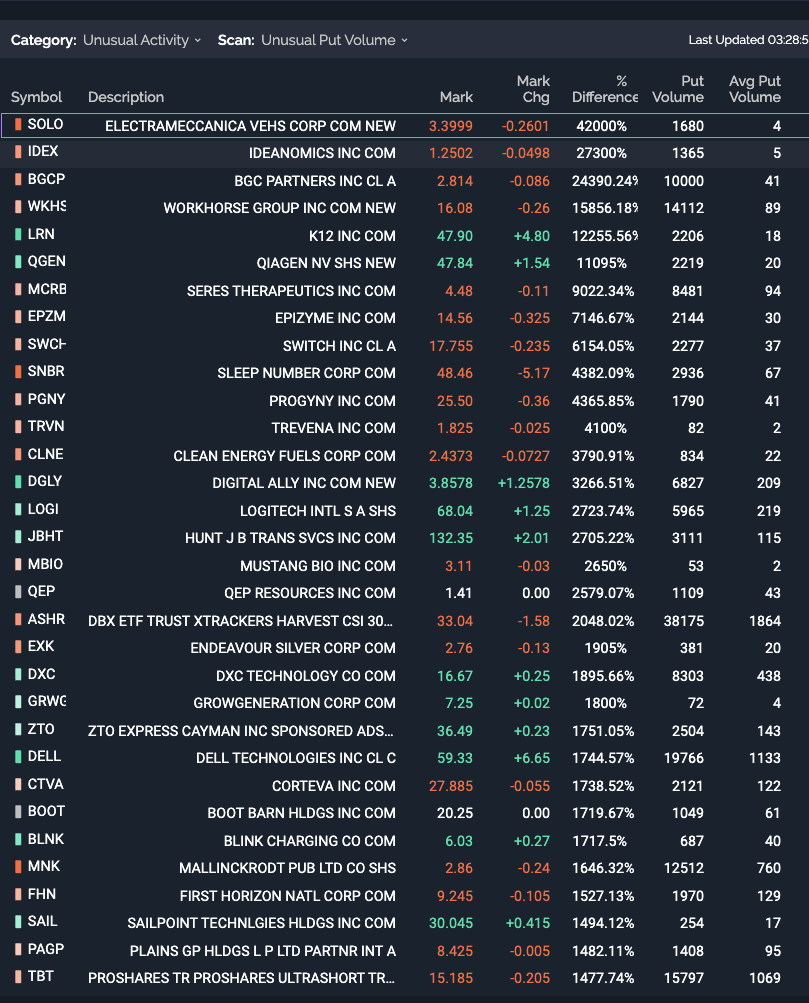Select the JBHT symbol
The image size is (809, 1003).
45,537
